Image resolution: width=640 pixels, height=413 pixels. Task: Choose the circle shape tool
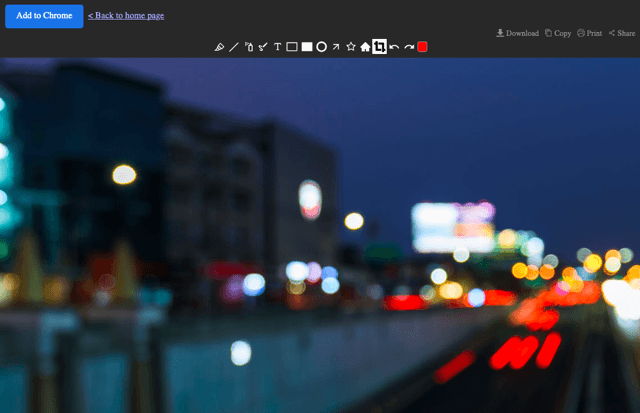322,47
